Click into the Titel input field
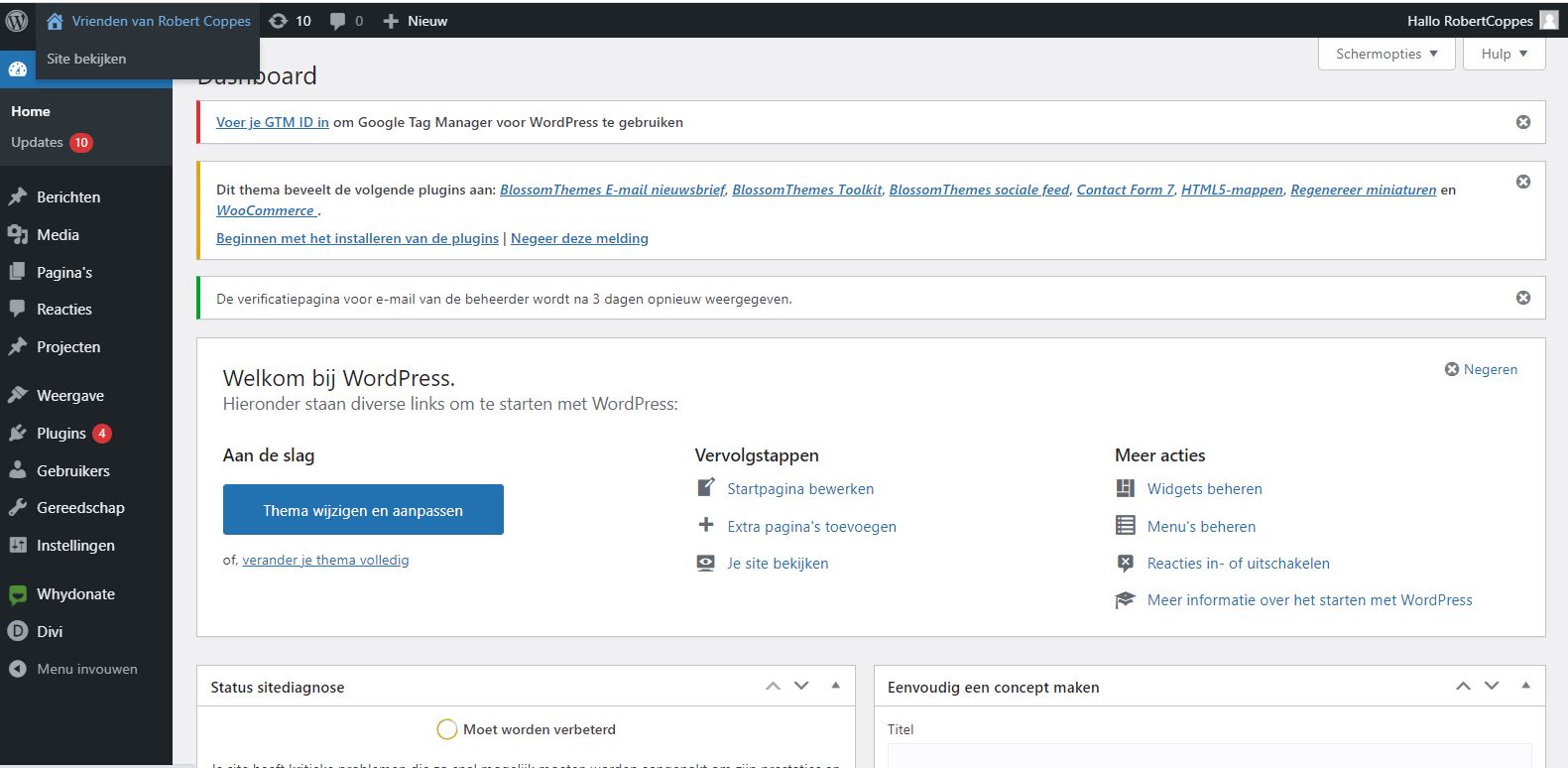 [1209, 755]
